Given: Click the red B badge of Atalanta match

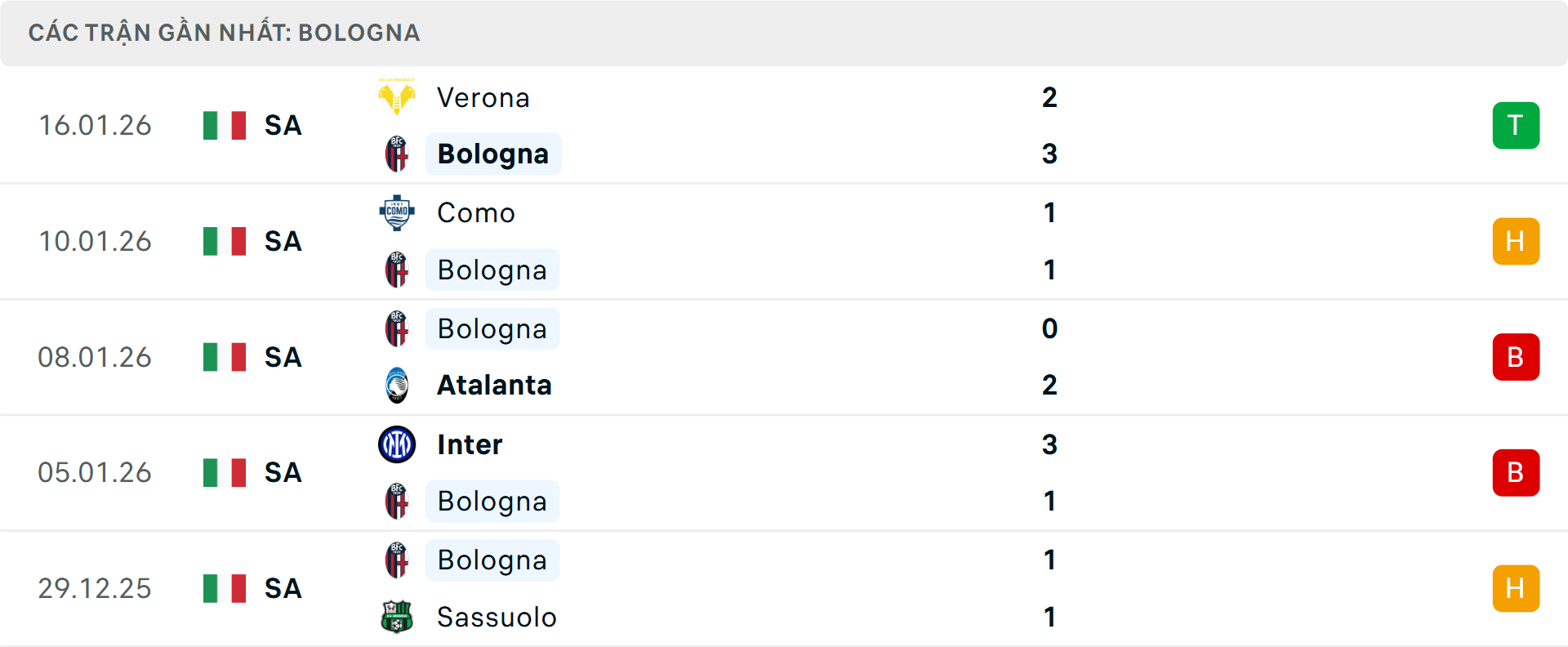Looking at the screenshot, I should click(x=1516, y=357).
